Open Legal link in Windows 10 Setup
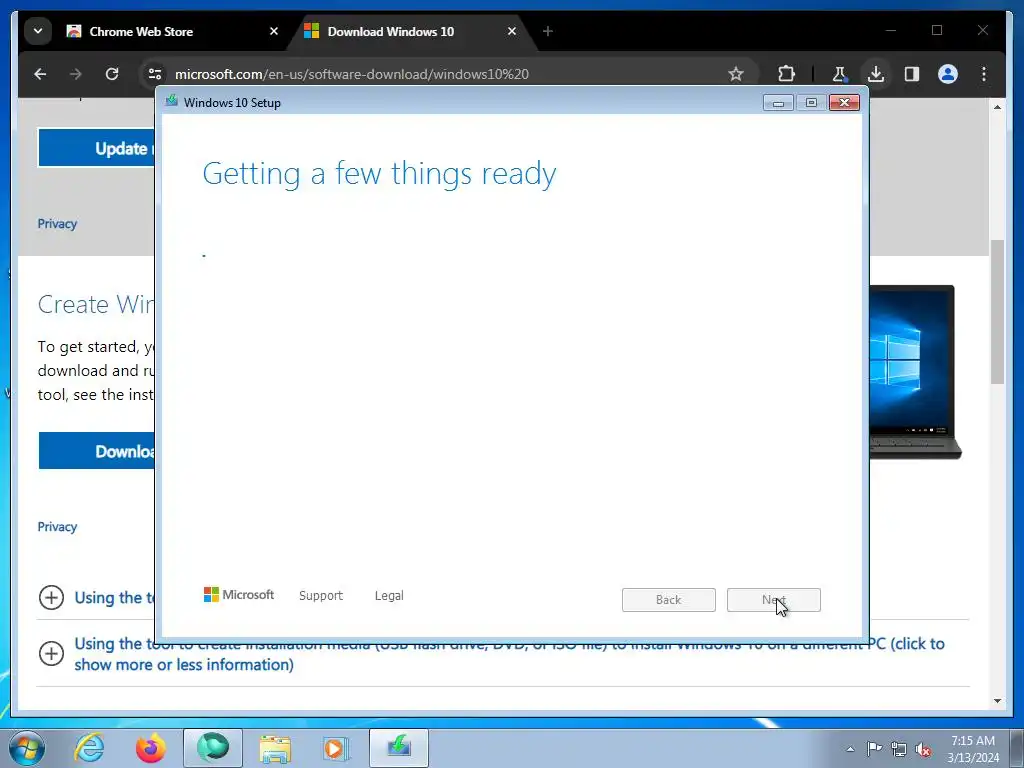 click(389, 596)
